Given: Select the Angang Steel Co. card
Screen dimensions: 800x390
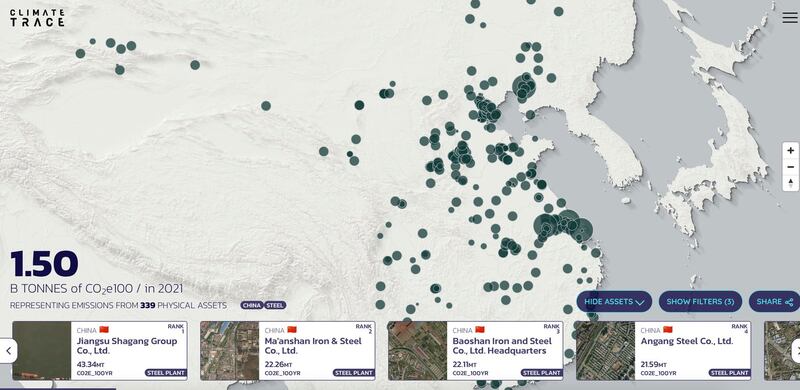Looking at the screenshot, I should tap(663, 351).
